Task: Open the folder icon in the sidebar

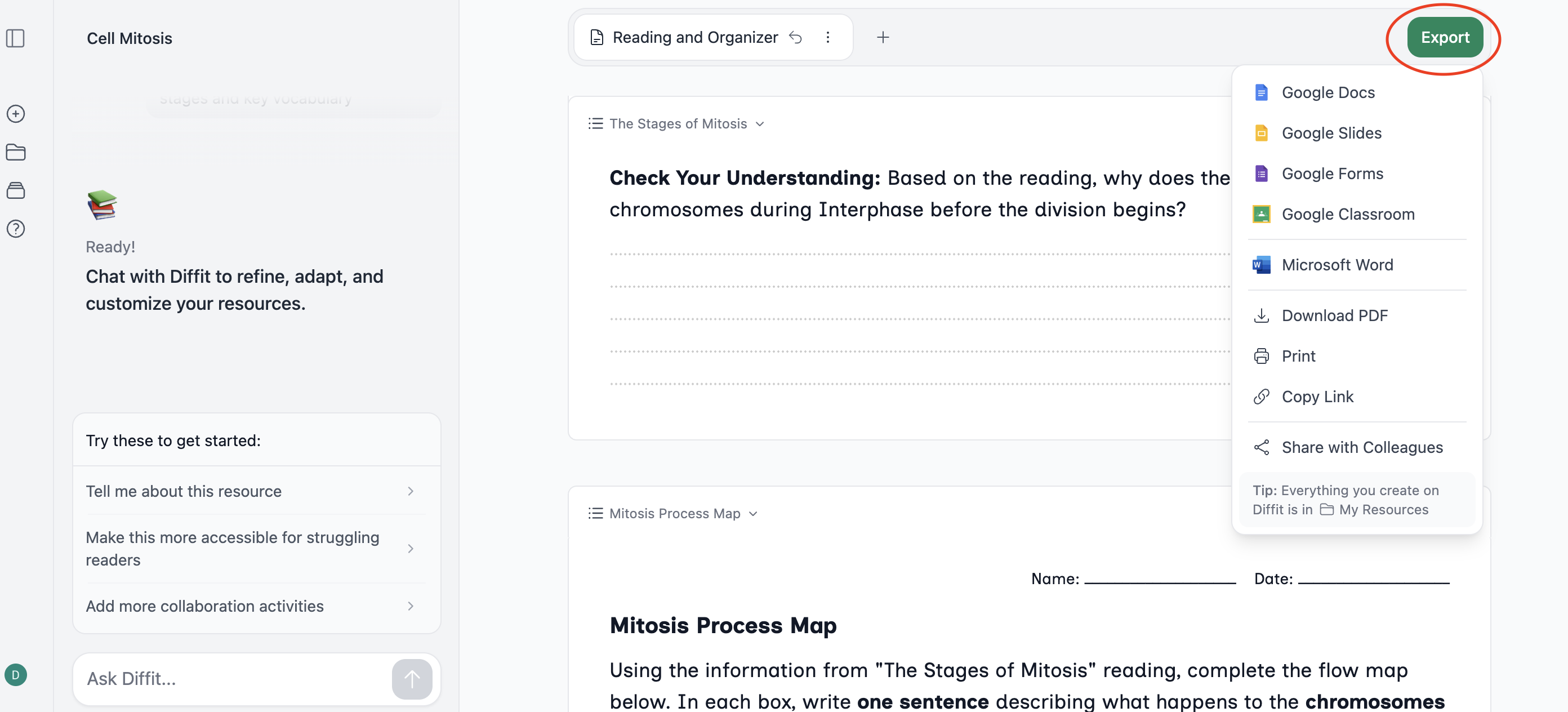Action: tap(15, 152)
